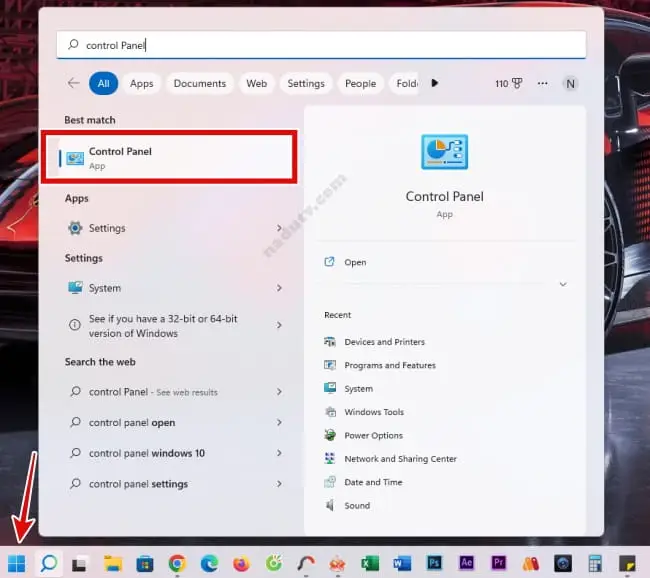Screen dimensions: 650x578
Task: Click the taskbar Search magnifier icon
Action: coord(49,563)
